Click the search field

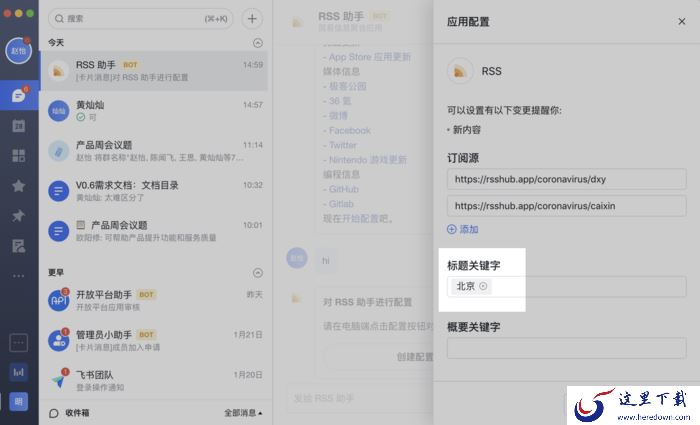[140, 18]
